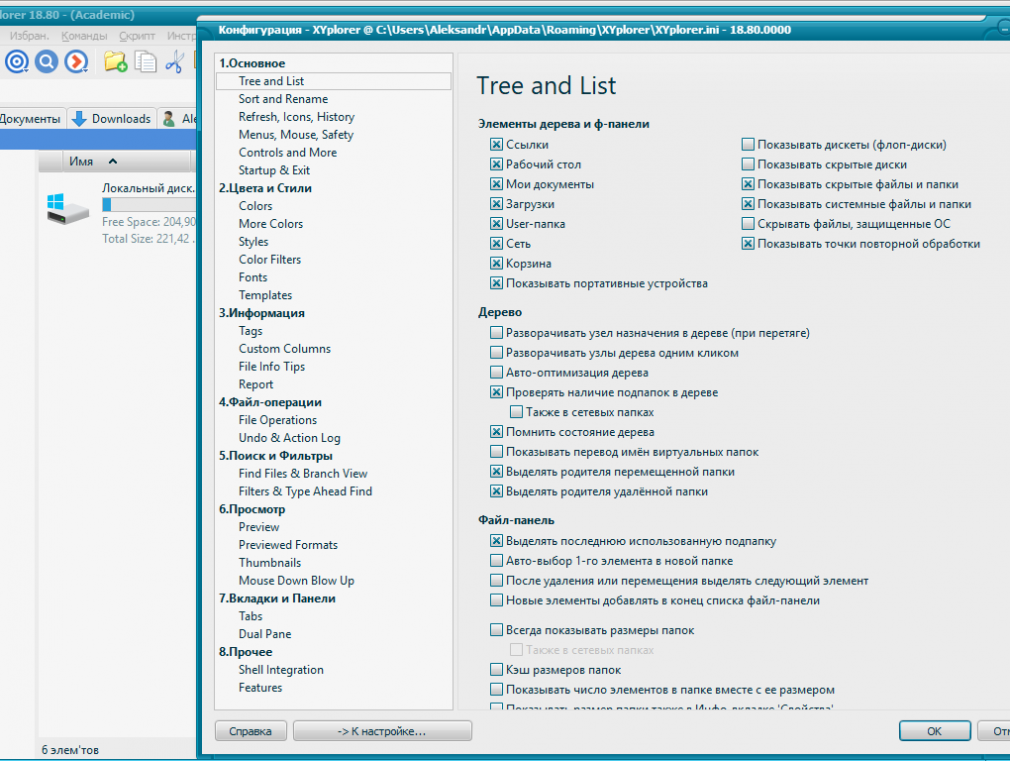The height and width of the screenshot is (761, 1010).
Task: Click the scissors Cut icon in toolbar
Action: [x=175, y=62]
